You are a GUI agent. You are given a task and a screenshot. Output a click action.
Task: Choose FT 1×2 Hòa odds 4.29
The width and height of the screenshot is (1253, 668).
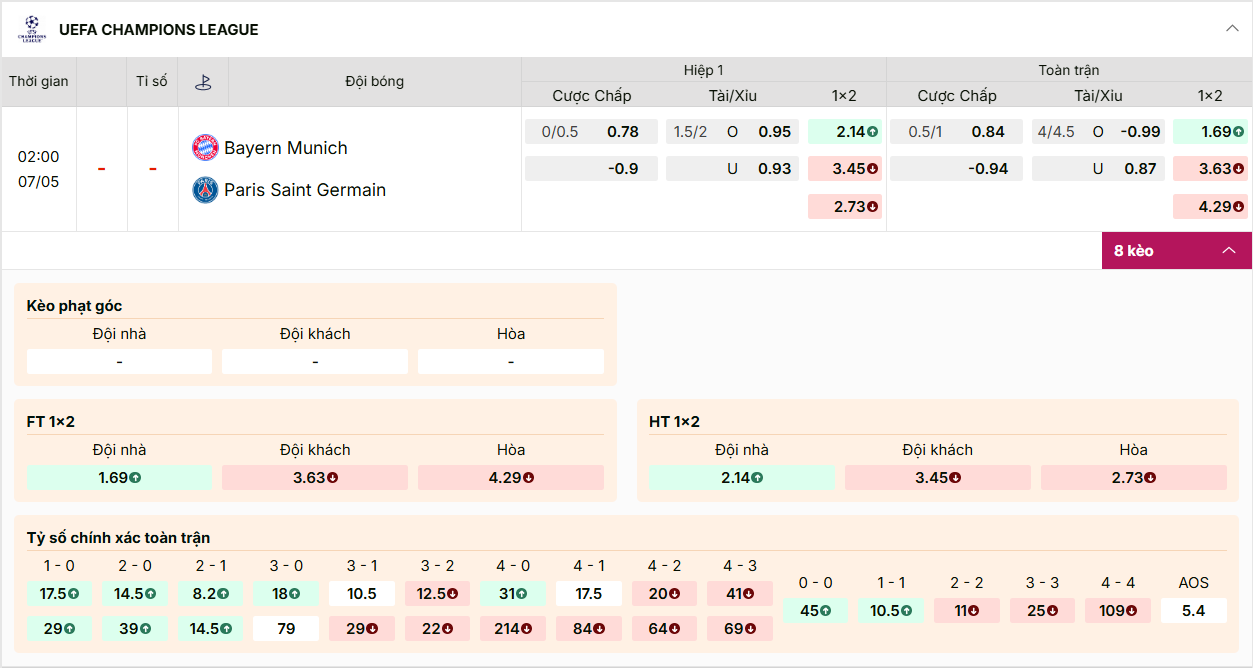point(511,478)
